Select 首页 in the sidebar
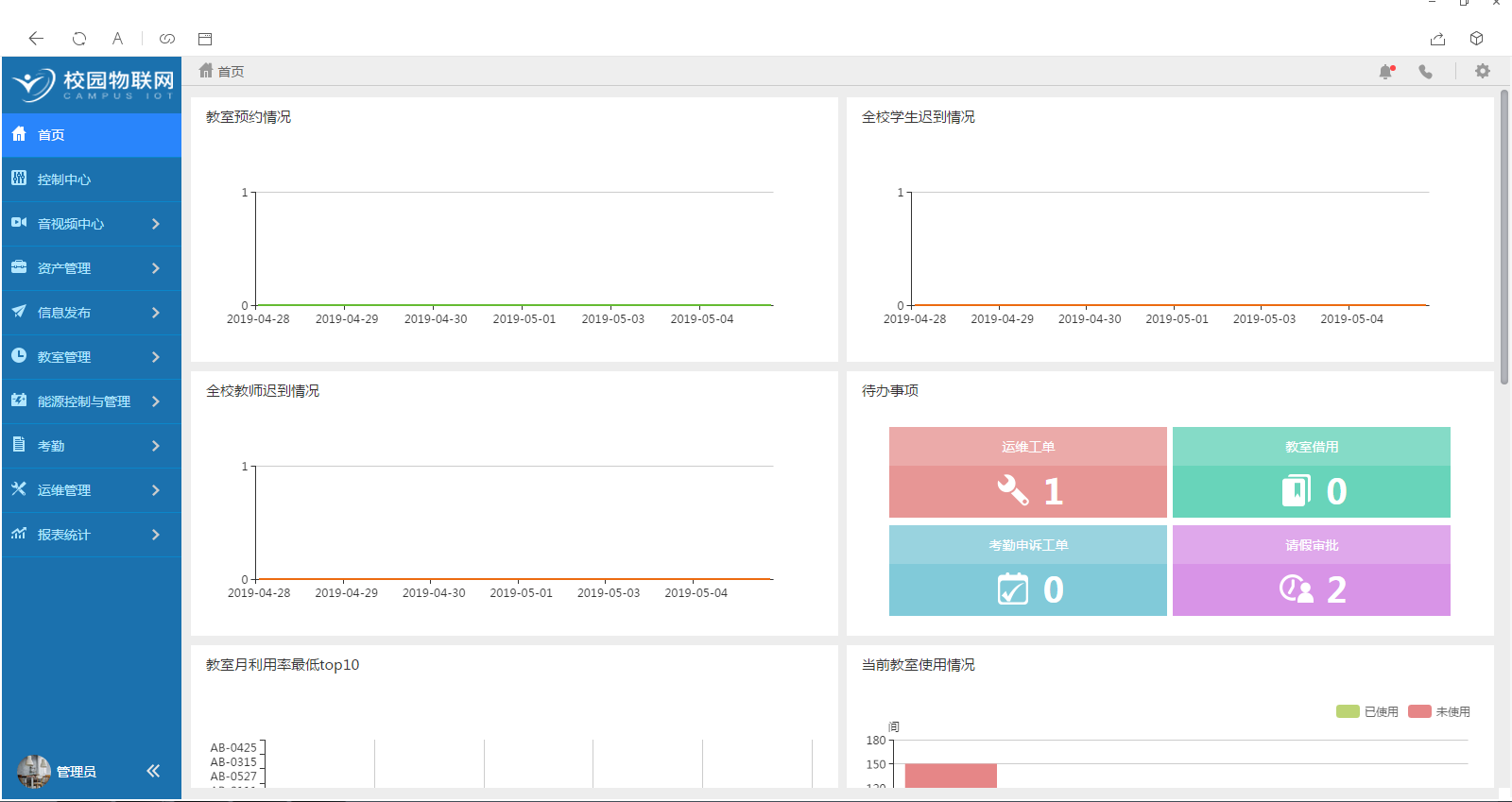 tap(91, 135)
